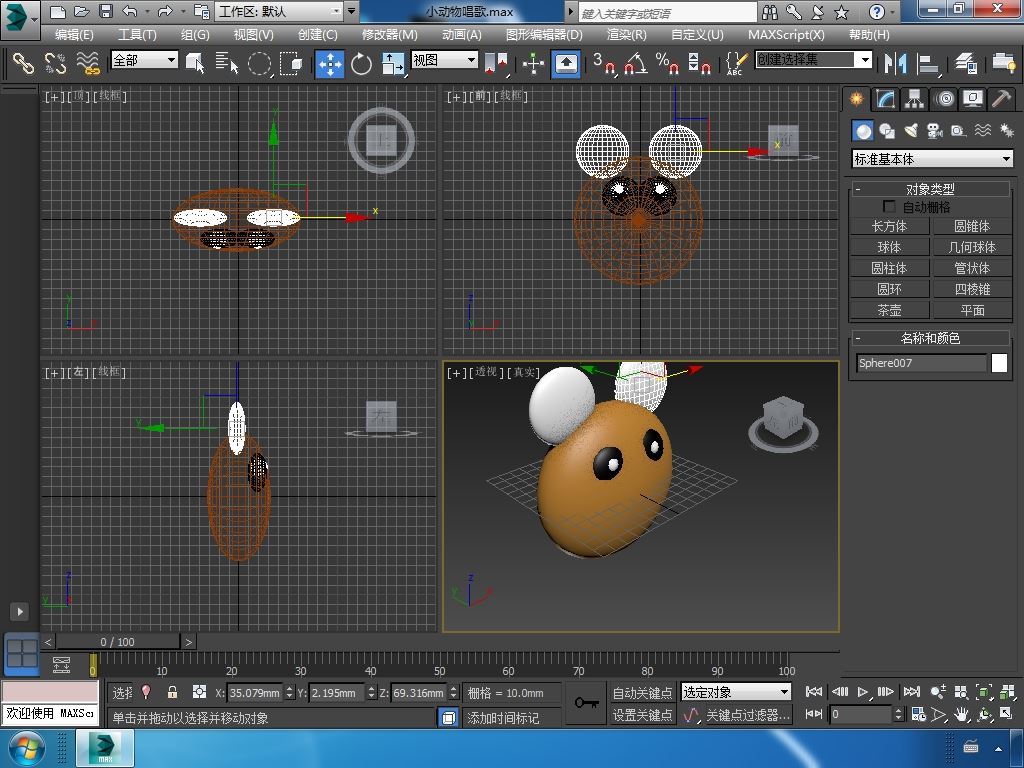Toggle 自动关键点 auto key mode
The image size is (1024, 768).
[642, 692]
